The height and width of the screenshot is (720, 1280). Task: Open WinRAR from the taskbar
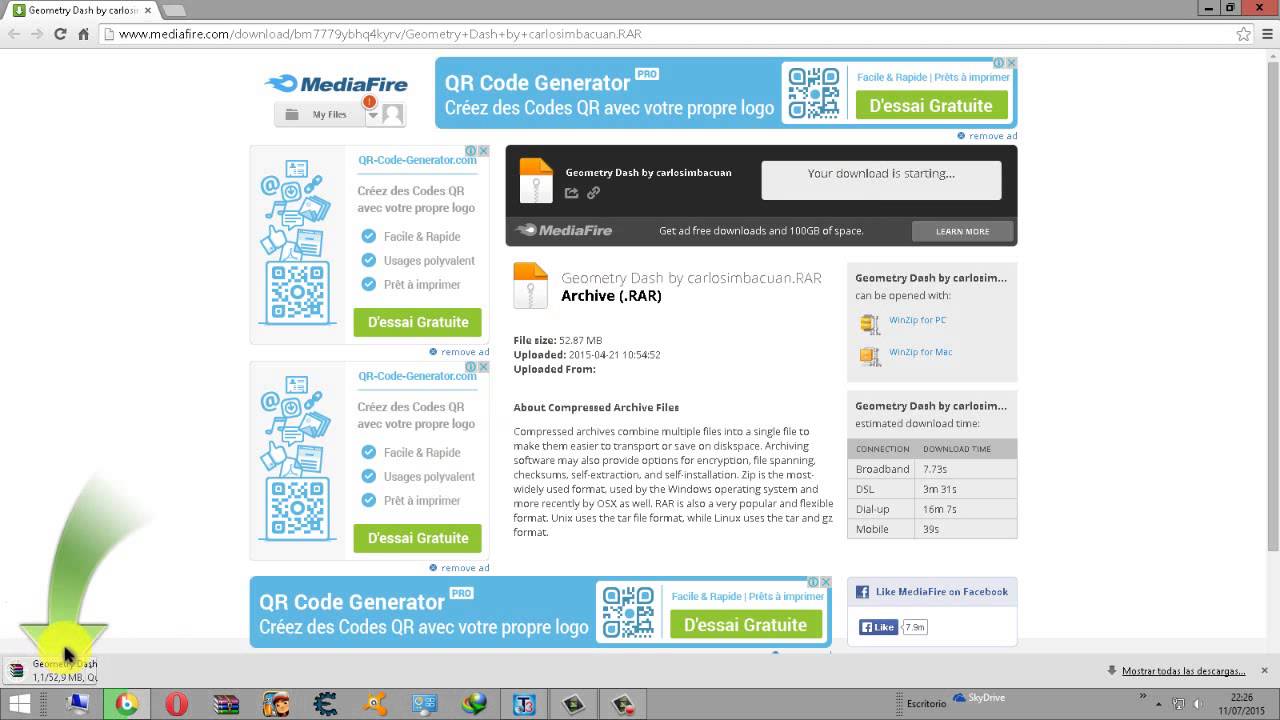pos(226,704)
